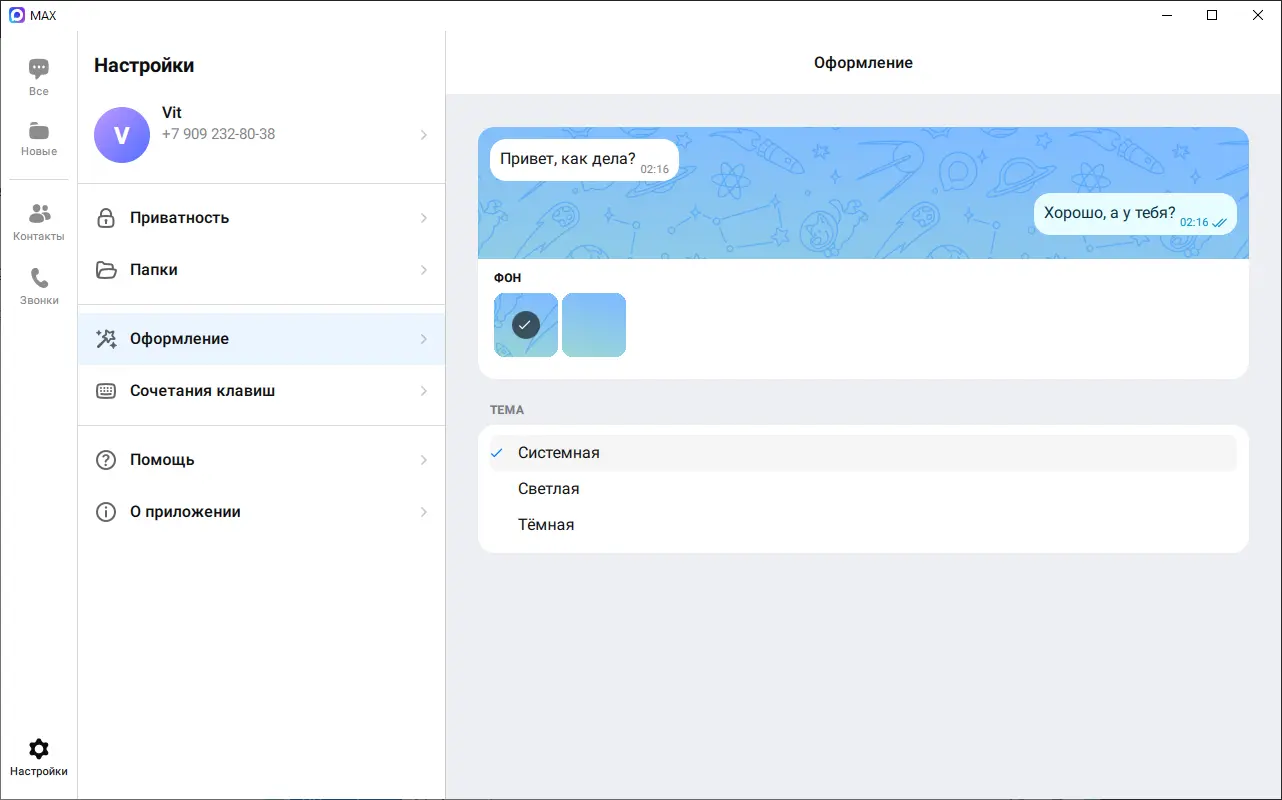Select the Светлая theme option
The height and width of the screenshot is (800, 1282).
(863, 489)
